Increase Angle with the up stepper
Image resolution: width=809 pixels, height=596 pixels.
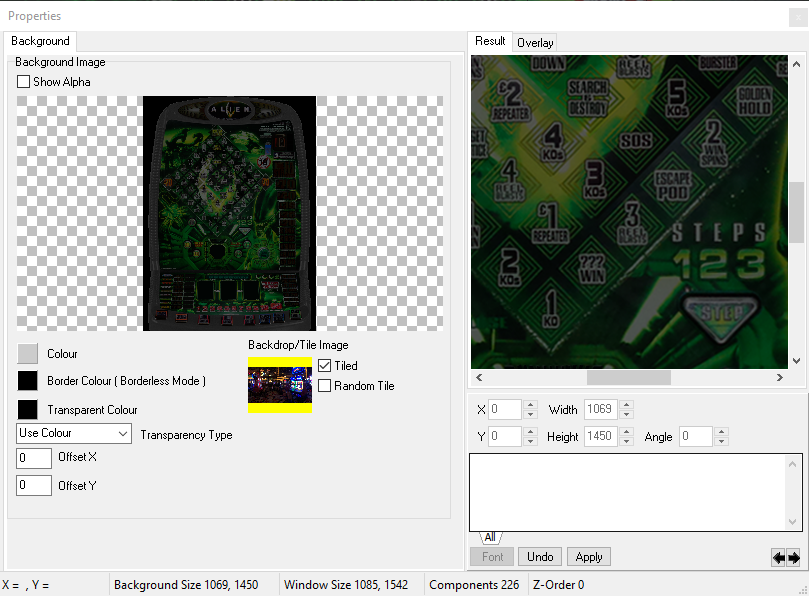point(722,432)
